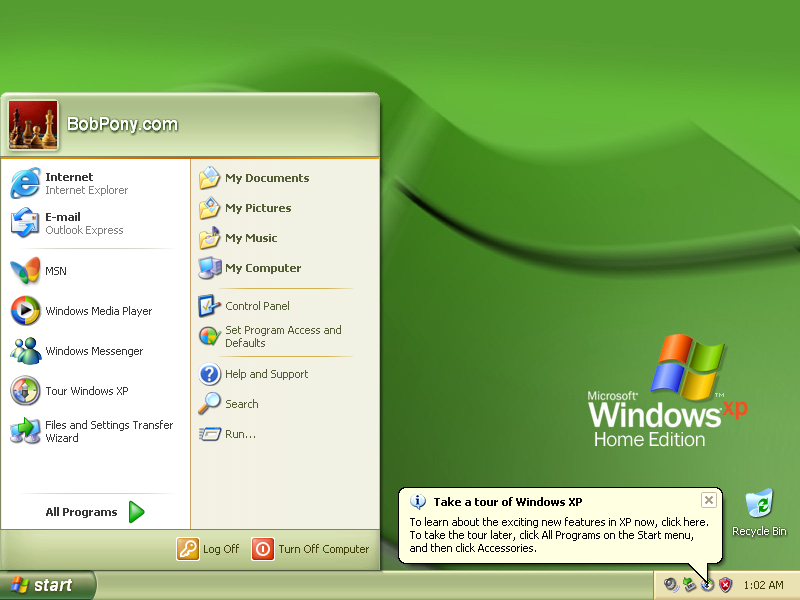Open Set Program Access and Defaults
This screenshot has height=600, width=800.
tap(286, 336)
